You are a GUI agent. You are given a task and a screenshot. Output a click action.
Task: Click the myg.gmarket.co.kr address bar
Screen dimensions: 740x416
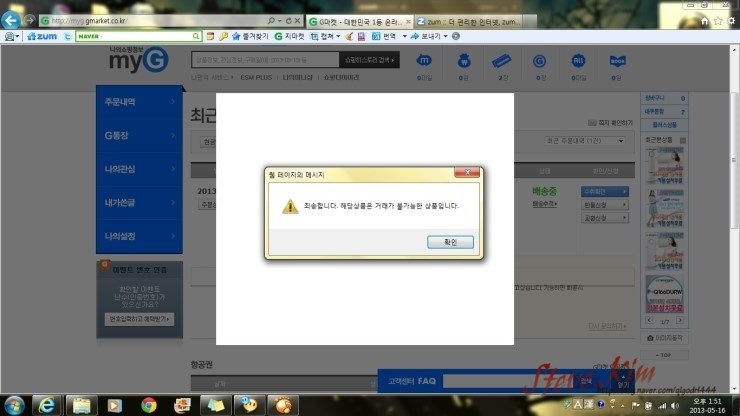(x=151, y=21)
